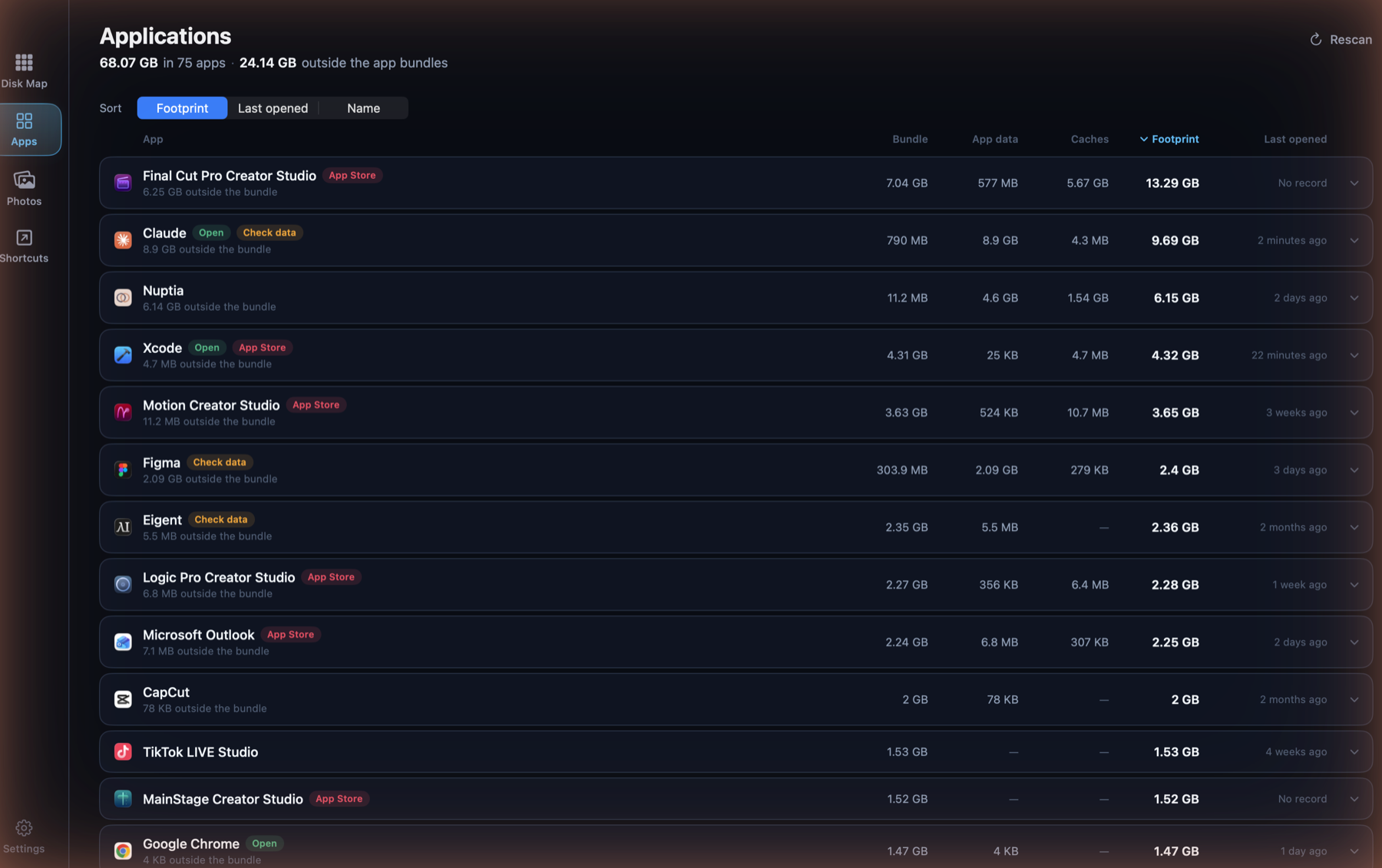Viewport: 1382px width, 868px height.
Task: Click the MainStage Creator Studio app icon
Action: pos(123,799)
